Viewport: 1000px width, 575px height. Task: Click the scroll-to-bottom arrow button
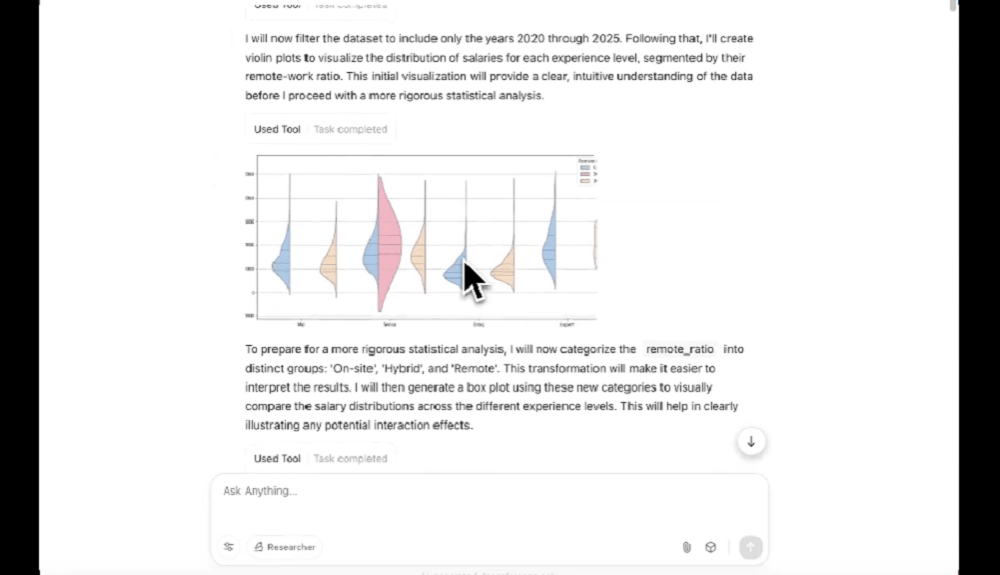[x=751, y=442]
